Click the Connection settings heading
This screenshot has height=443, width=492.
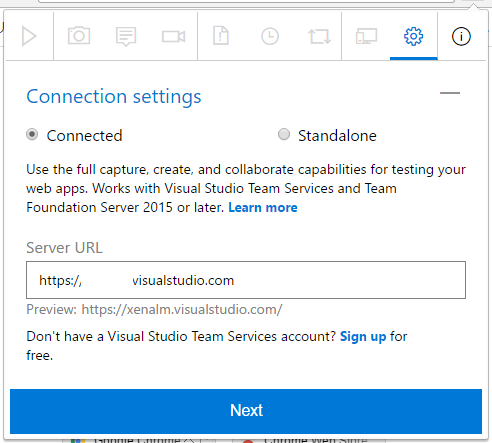coord(114,97)
